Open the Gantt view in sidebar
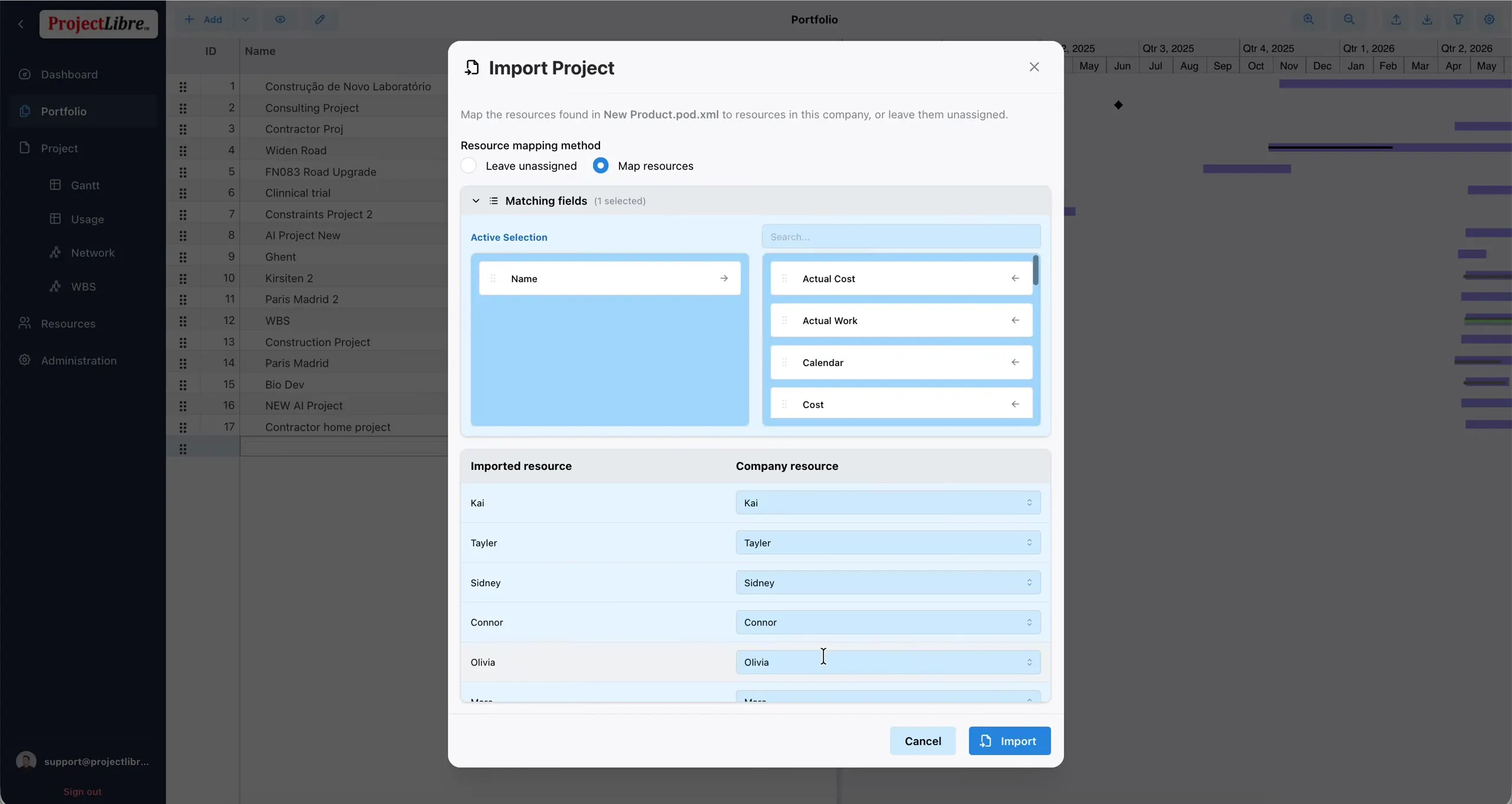1512x804 pixels. pyautogui.click(x=85, y=185)
